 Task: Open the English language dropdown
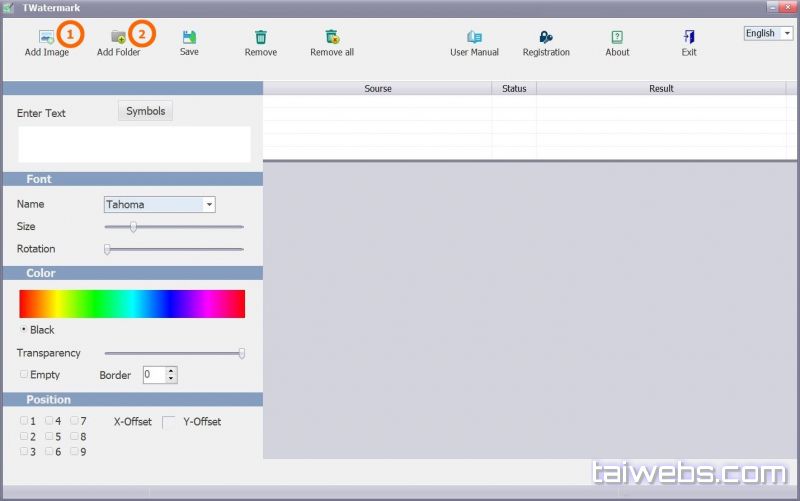787,33
